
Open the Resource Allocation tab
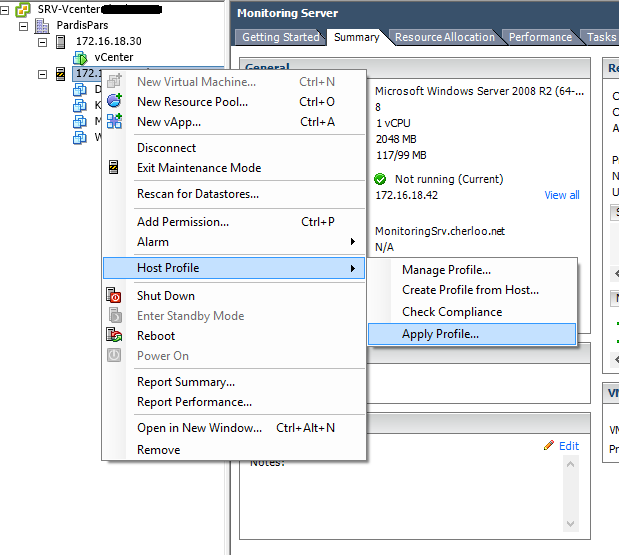click(x=445, y=37)
